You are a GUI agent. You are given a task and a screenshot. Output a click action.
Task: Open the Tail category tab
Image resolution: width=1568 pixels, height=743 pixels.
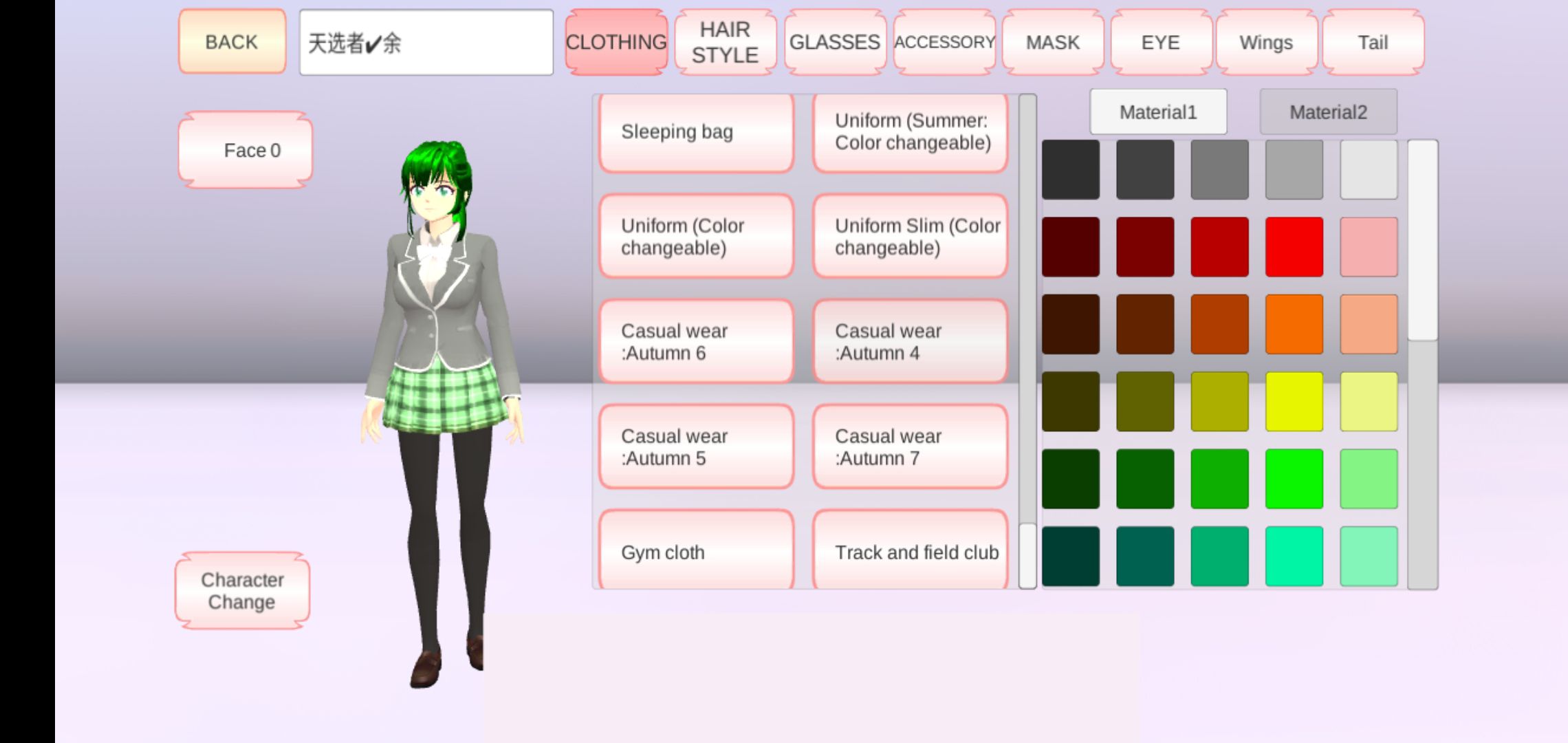[x=1373, y=42]
